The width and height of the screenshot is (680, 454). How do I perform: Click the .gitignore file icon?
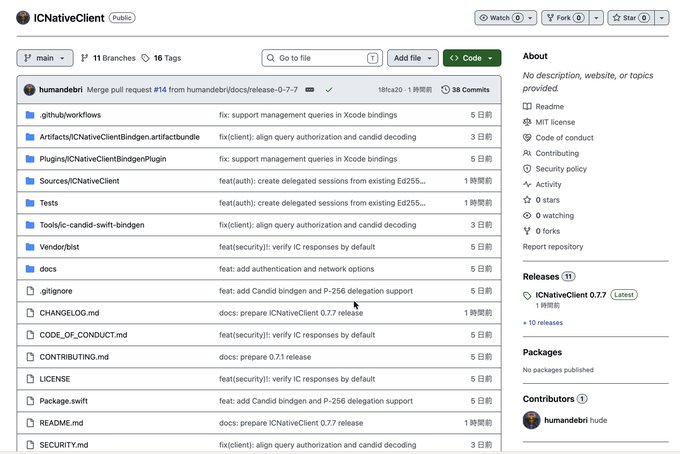click(x=30, y=291)
